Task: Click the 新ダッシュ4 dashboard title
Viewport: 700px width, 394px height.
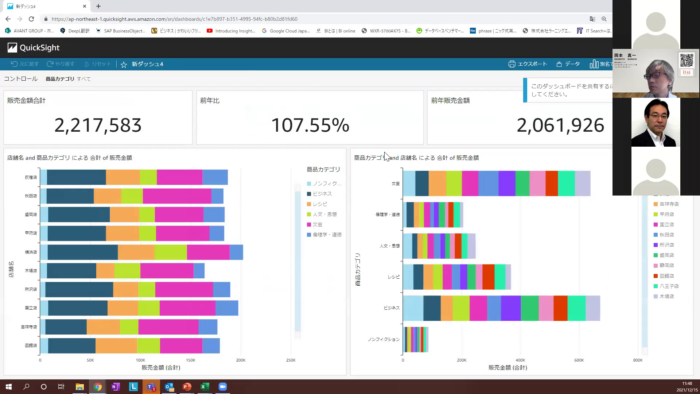Action: [x=147, y=64]
